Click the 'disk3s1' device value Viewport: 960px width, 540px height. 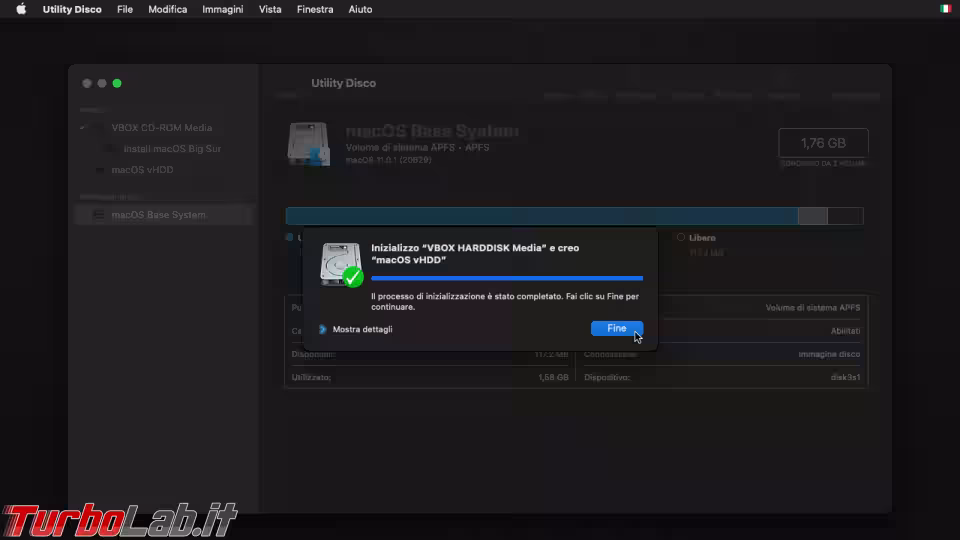point(845,377)
